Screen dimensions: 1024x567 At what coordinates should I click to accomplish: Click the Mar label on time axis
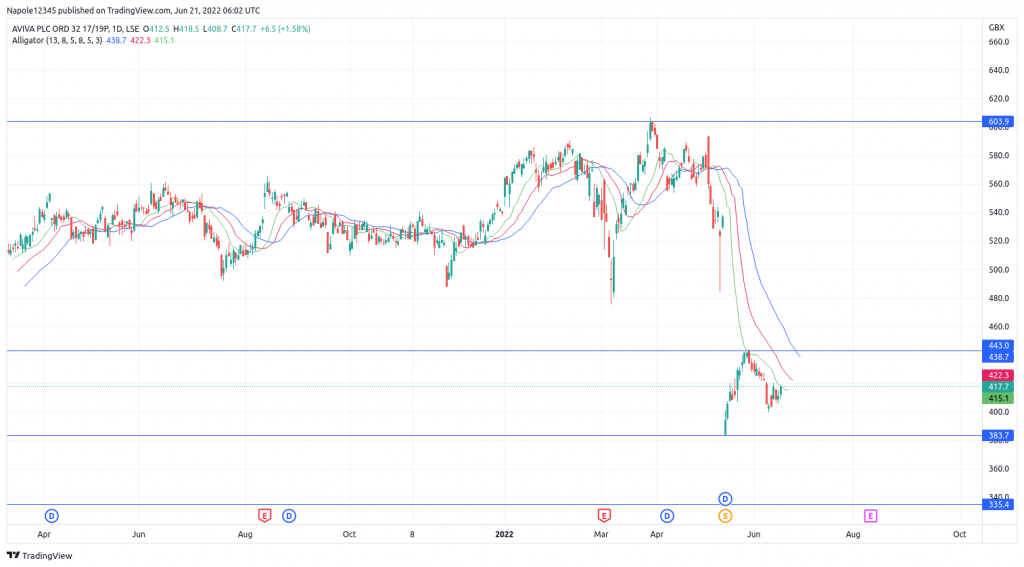click(x=601, y=534)
